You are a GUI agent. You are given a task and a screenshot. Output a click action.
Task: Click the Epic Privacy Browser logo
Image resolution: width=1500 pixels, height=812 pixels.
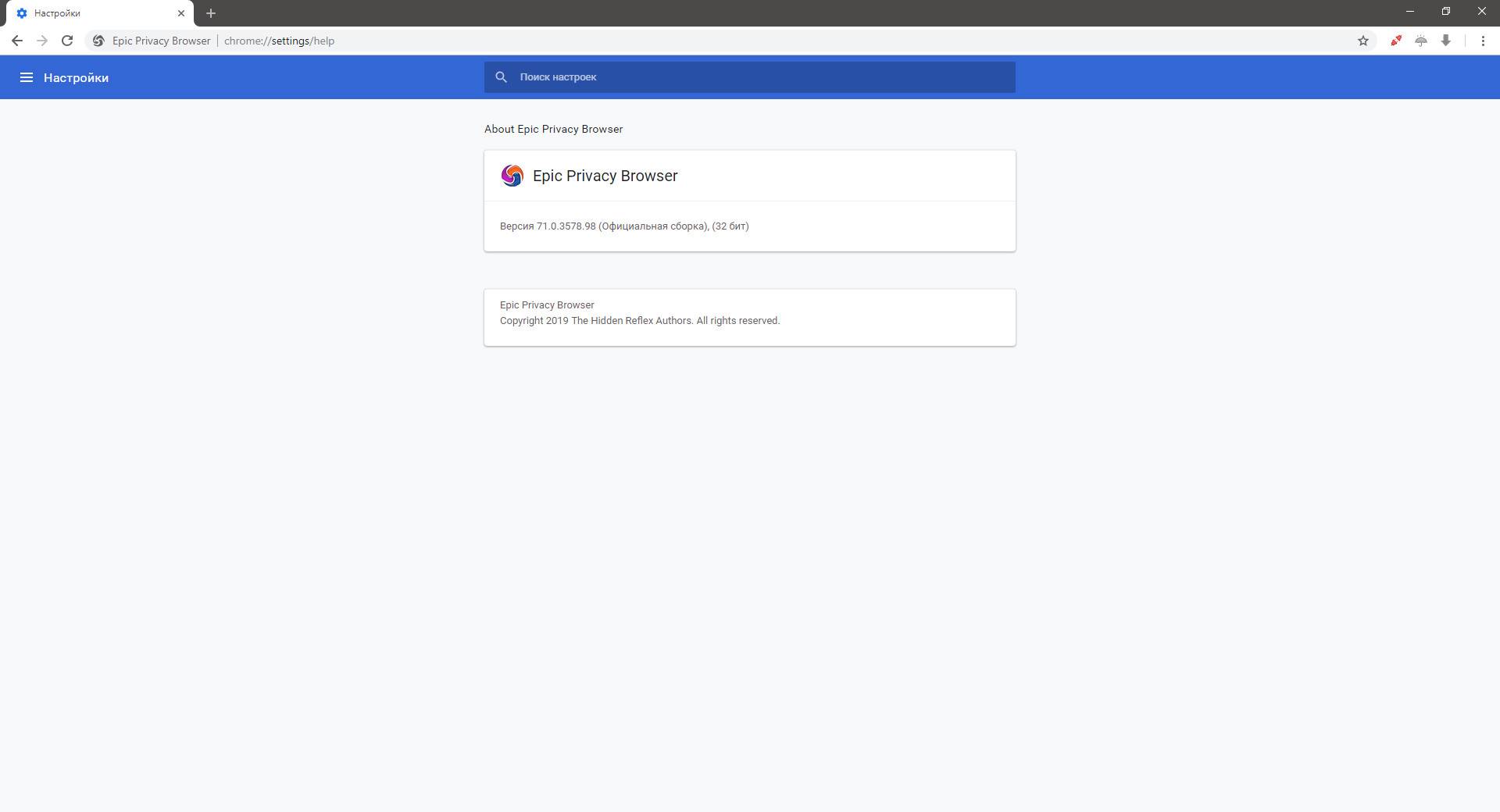[x=512, y=176]
